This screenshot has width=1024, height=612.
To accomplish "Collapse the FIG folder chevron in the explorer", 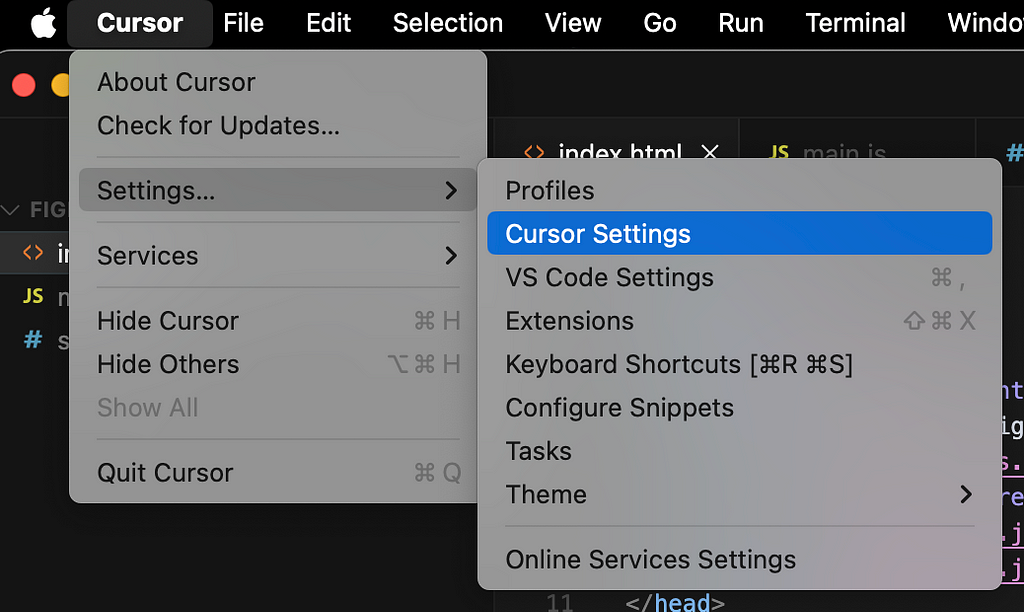I will [x=10, y=210].
